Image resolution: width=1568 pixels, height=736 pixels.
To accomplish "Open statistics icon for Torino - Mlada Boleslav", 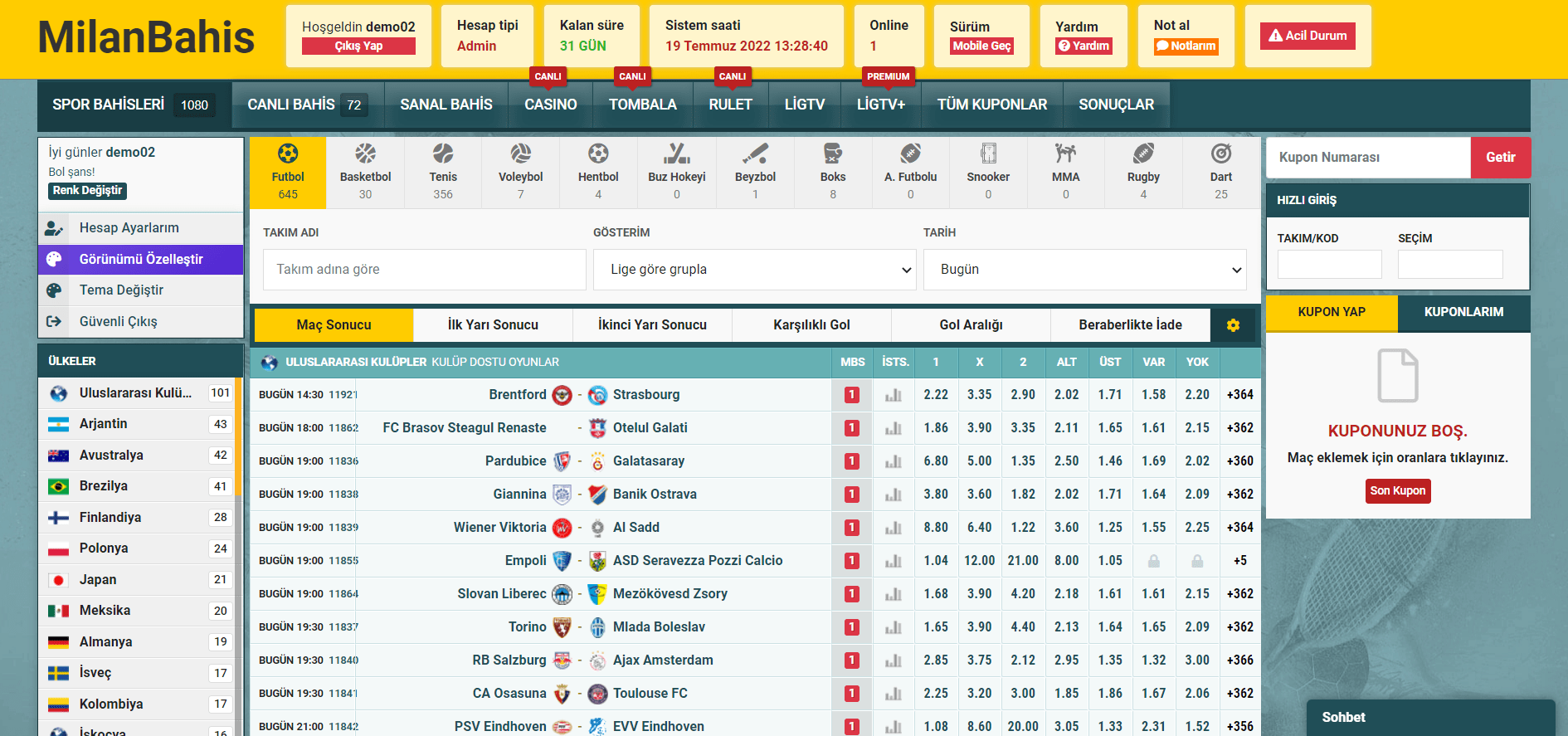I will [894, 627].
